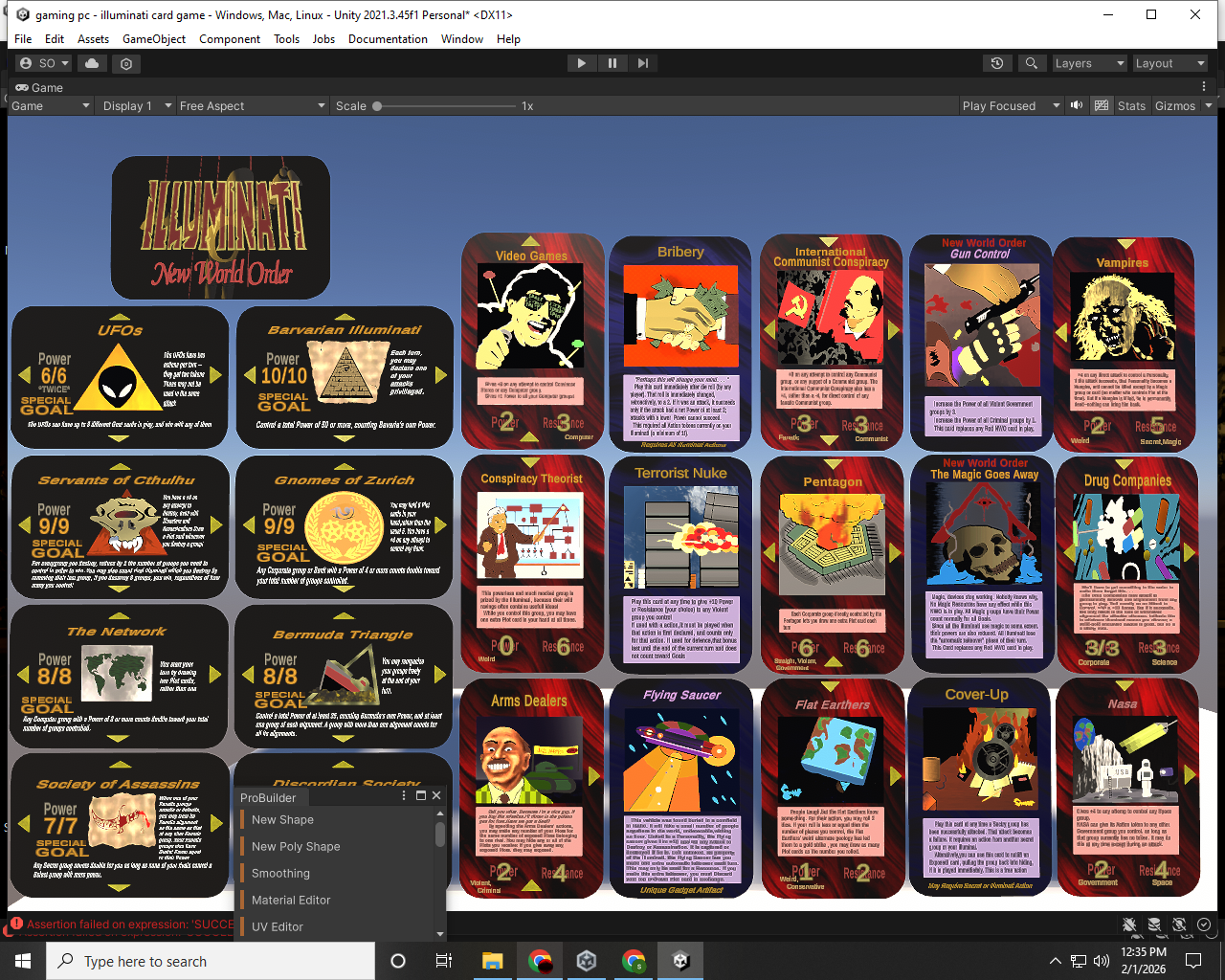Viewport: 1225px width, 980px height.
Task: Click the right arrow on the UFOs card
Action: coord(216,374)
